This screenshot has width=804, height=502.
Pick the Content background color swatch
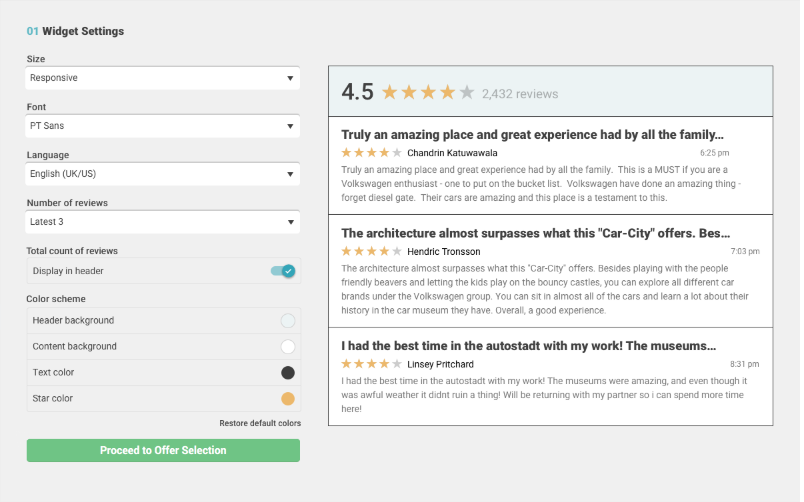click(x=288, y=347)
